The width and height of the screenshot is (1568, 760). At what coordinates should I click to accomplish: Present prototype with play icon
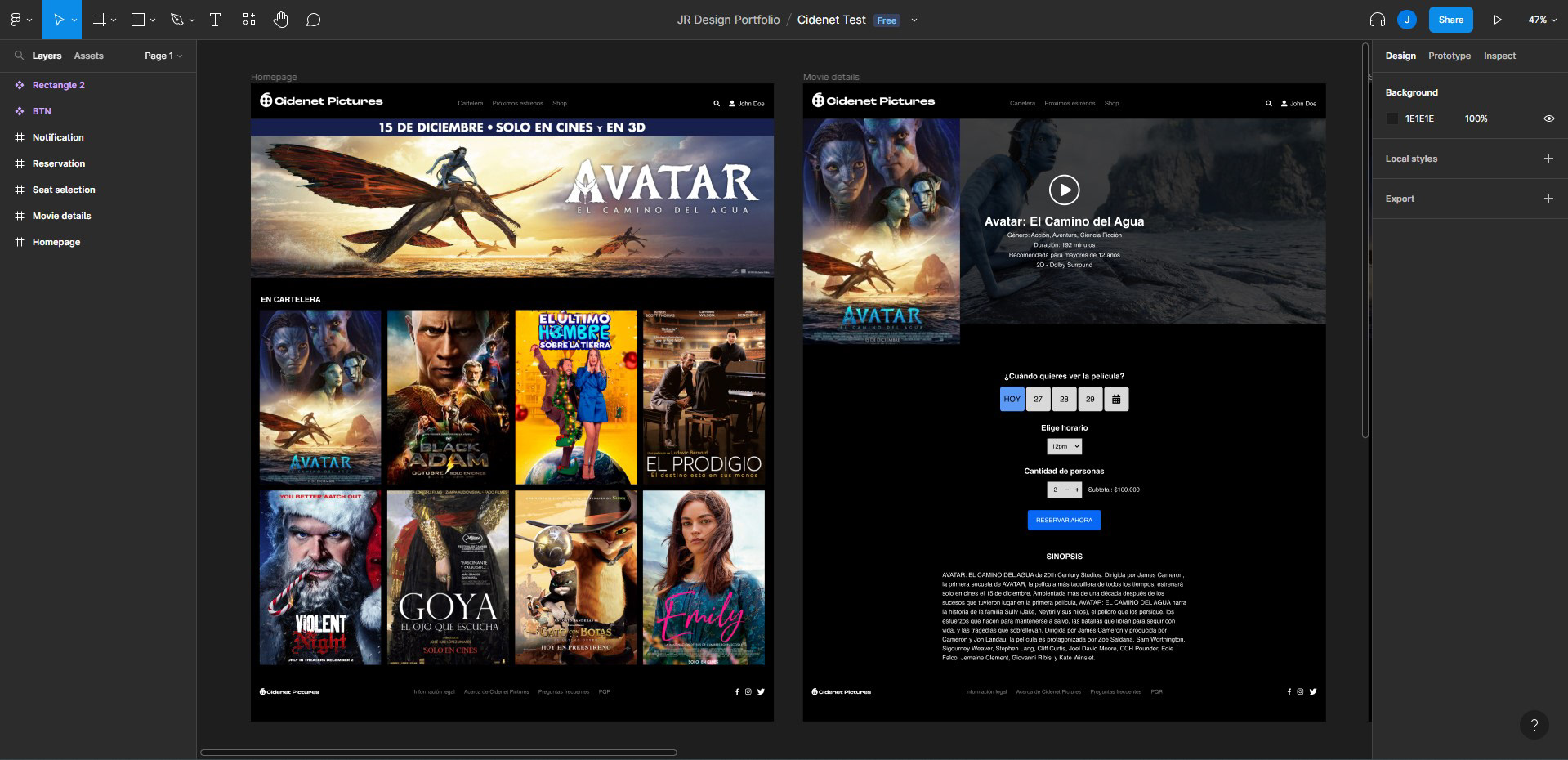[1498, 20]
